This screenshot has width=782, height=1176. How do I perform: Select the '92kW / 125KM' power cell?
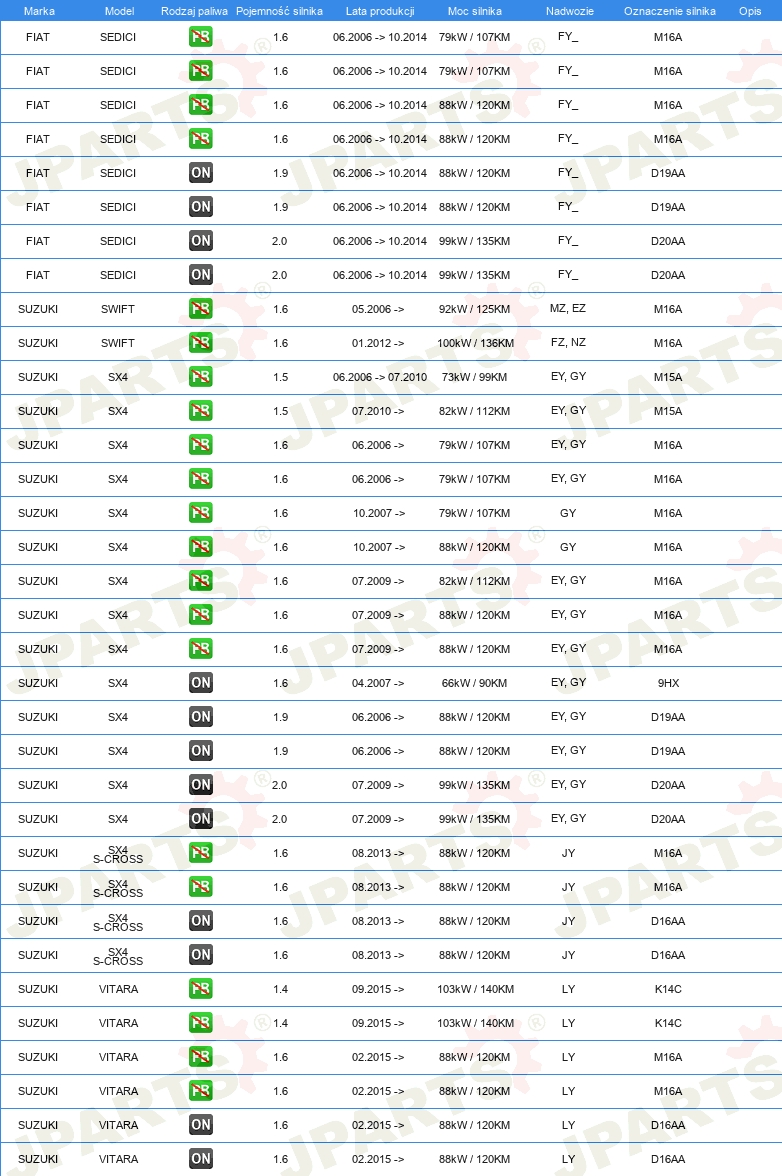coord(474,309)
